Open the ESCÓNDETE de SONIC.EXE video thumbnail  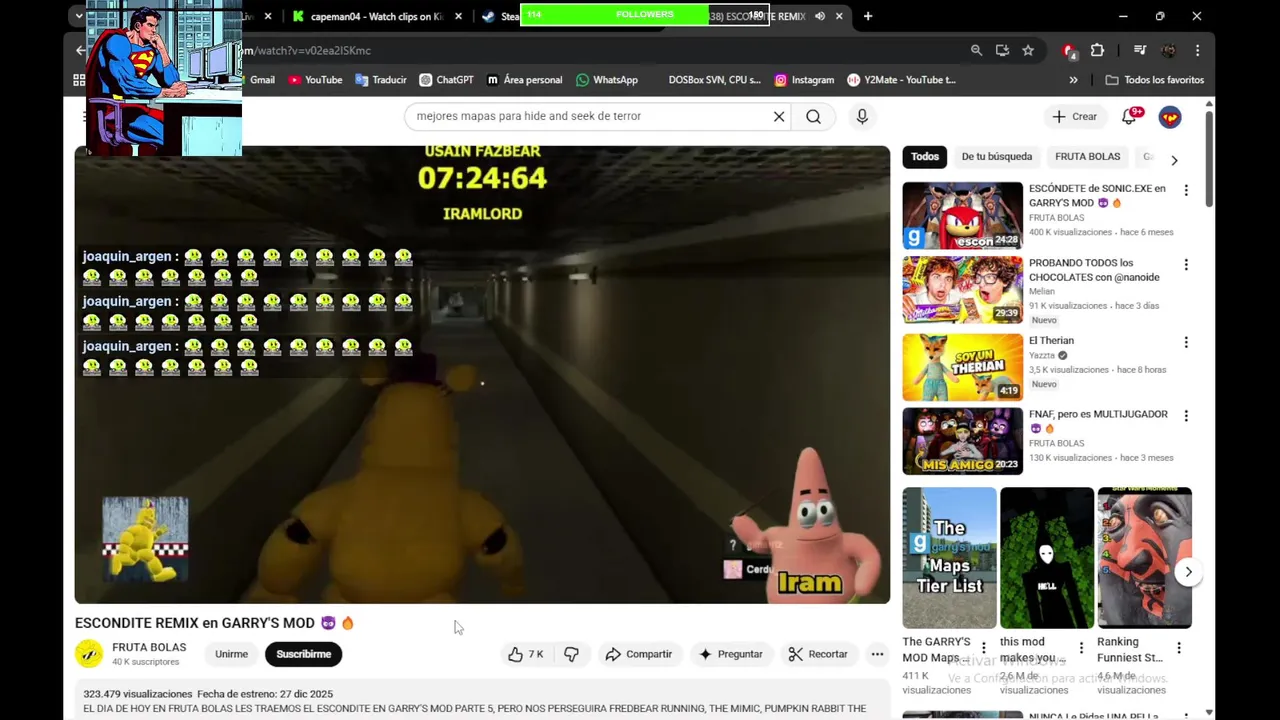[962, 215]
